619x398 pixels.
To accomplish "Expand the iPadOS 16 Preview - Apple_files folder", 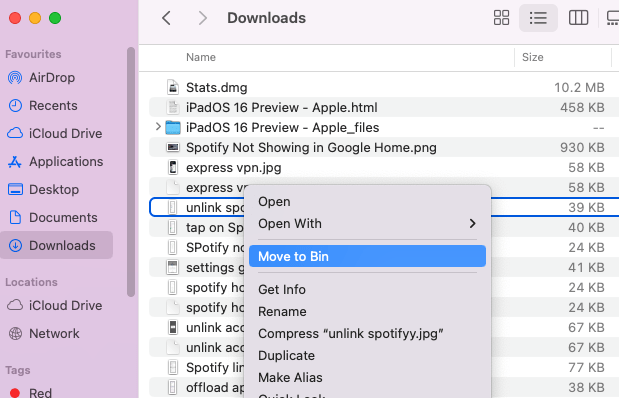I will 158,127.
